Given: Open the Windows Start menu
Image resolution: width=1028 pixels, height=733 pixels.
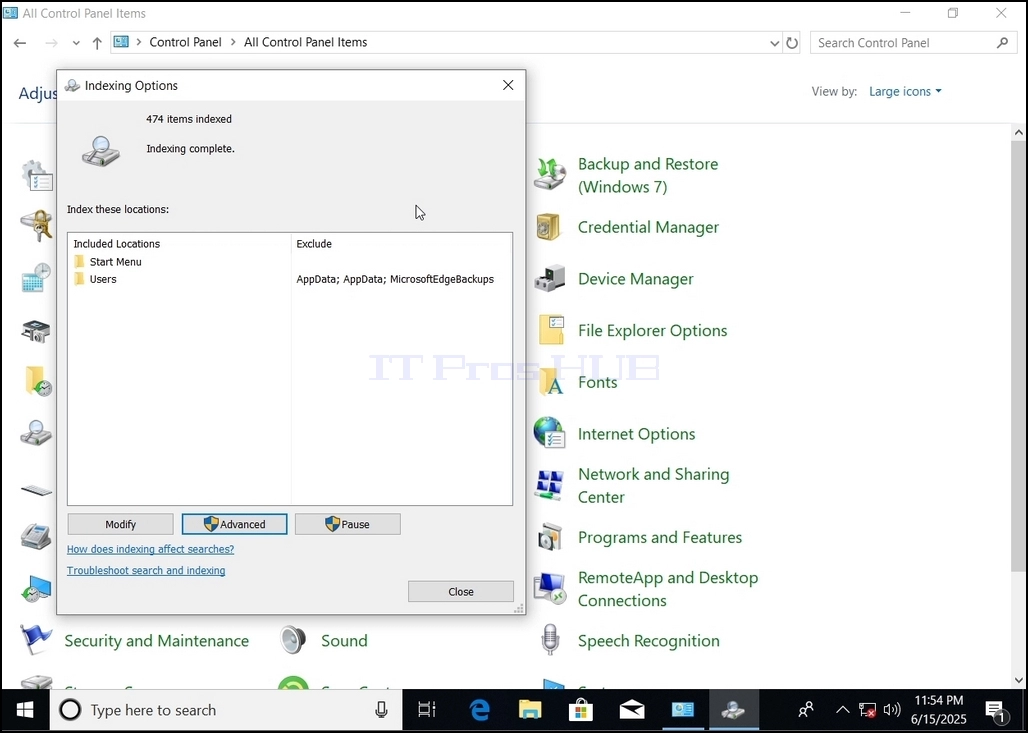Looking at the screenshot, I should point(25,710).
